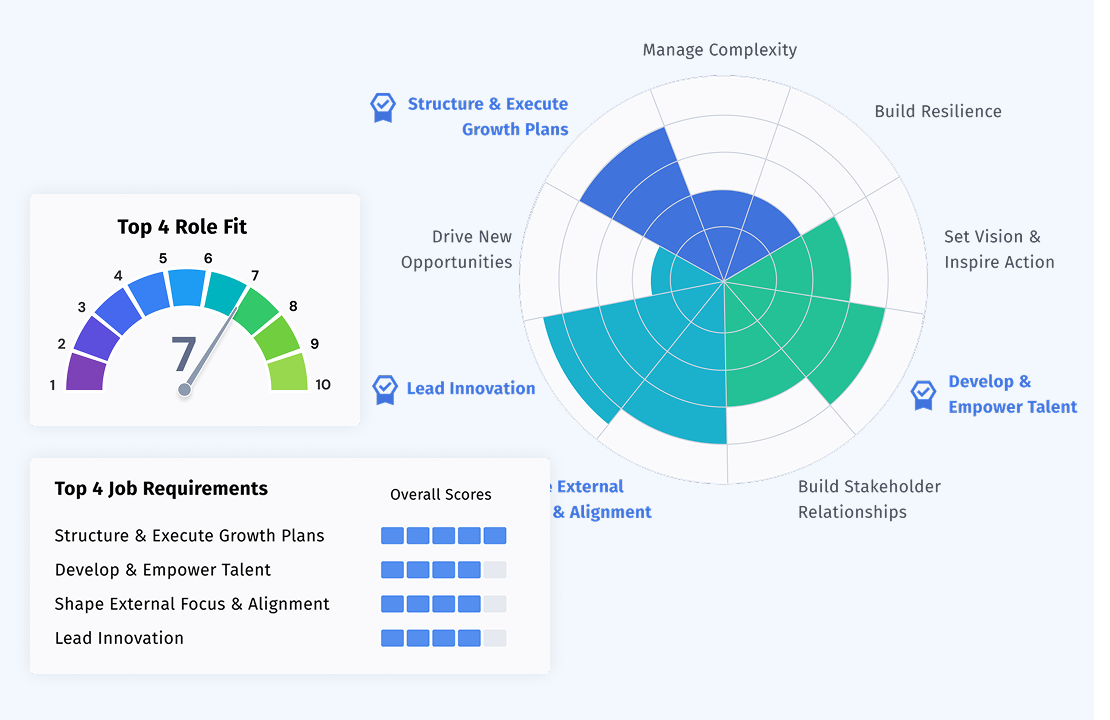Viewport: 1110px width, 720px height.
Task: Click the gauge needle pivot circle
Action: (x=185, y=389)
